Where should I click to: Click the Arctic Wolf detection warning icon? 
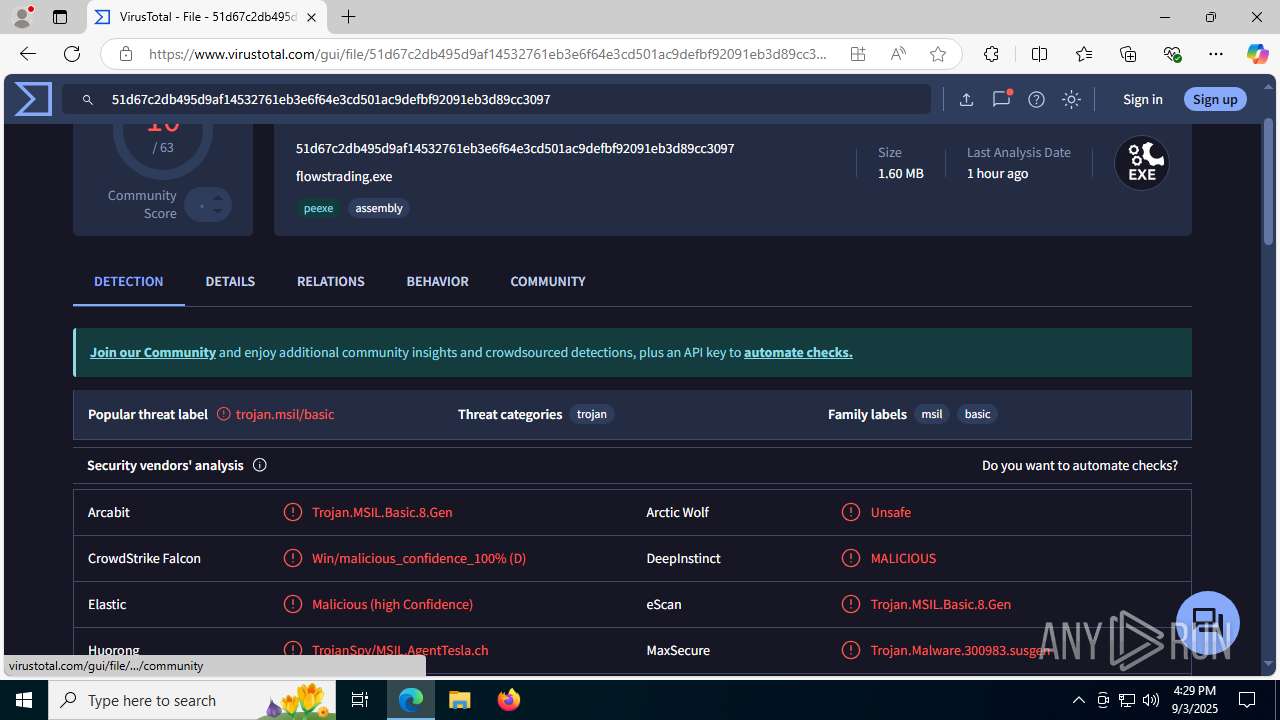pos(851,512)
